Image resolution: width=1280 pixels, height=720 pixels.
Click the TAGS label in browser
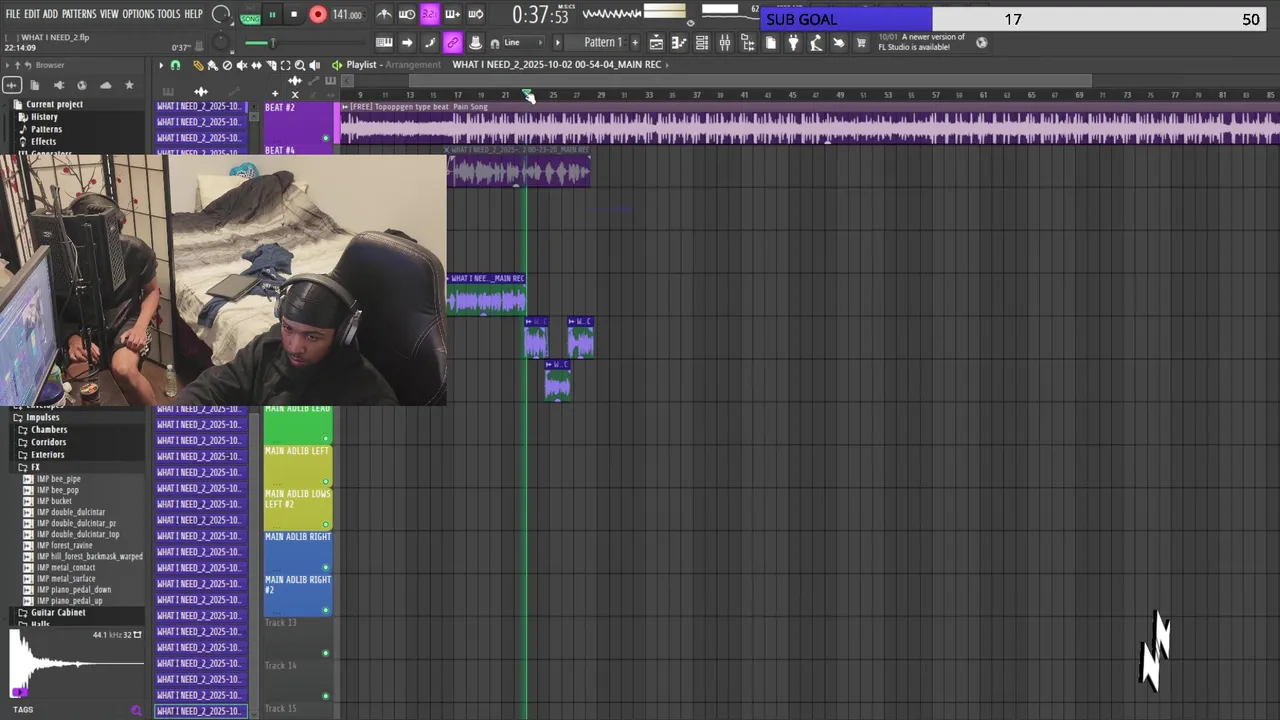(x=23, y=710)
